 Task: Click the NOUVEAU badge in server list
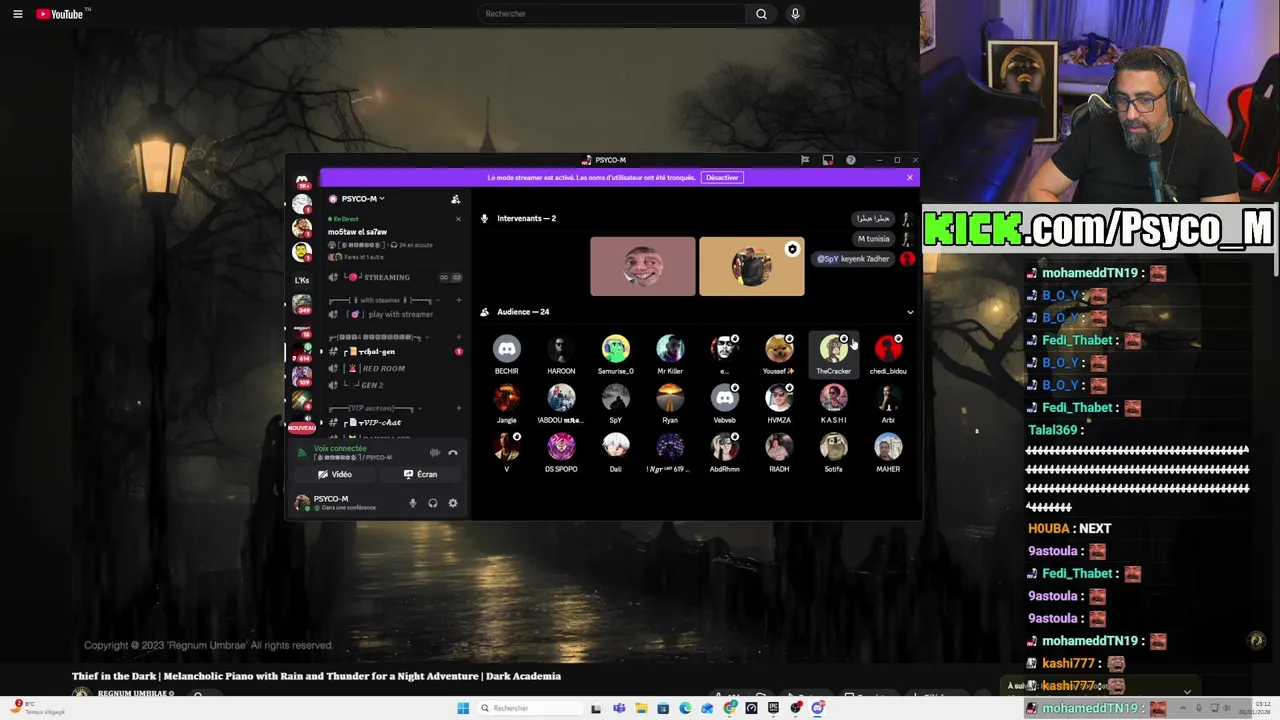point(302,428)
